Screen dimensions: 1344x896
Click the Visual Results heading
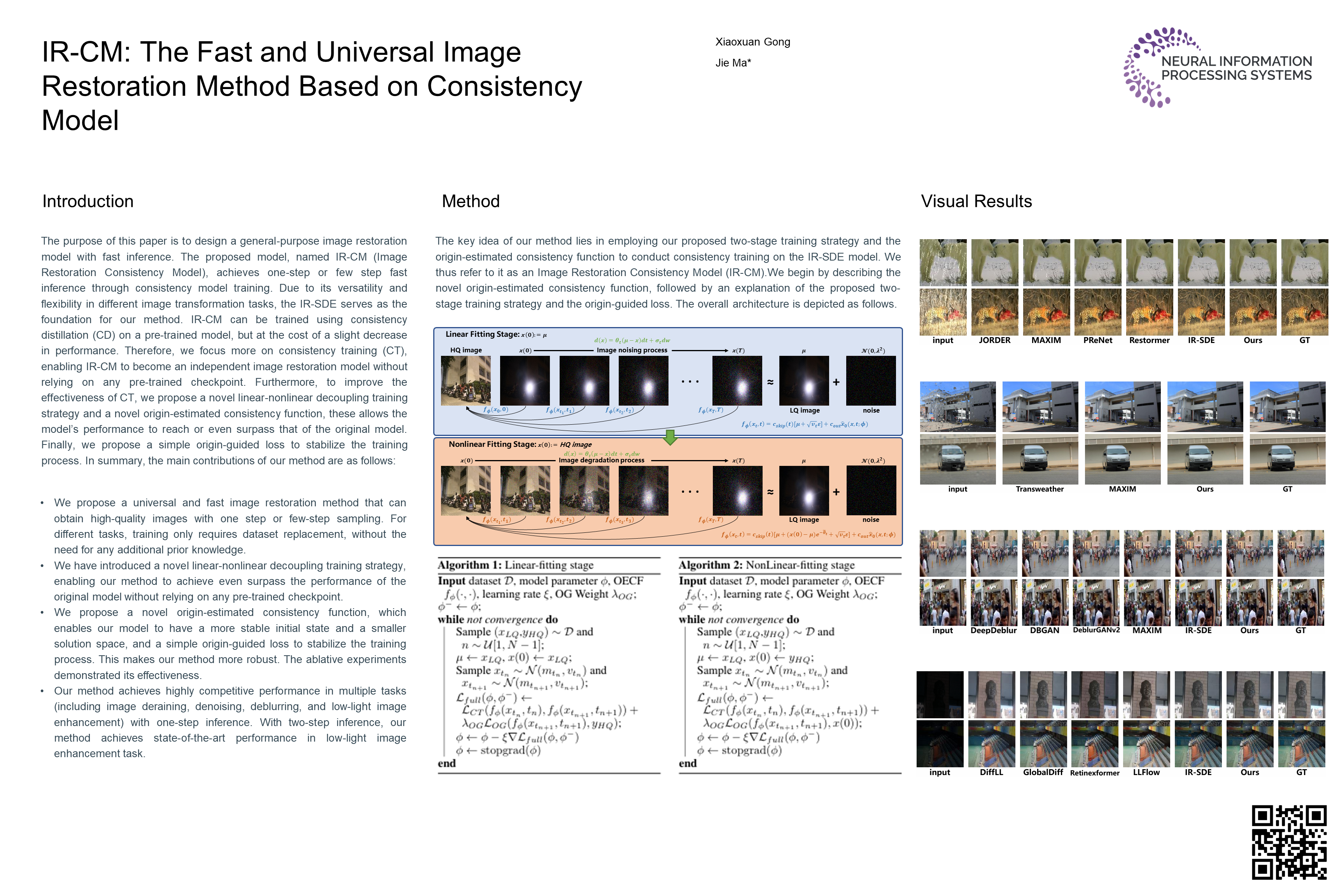pos(976,201)
